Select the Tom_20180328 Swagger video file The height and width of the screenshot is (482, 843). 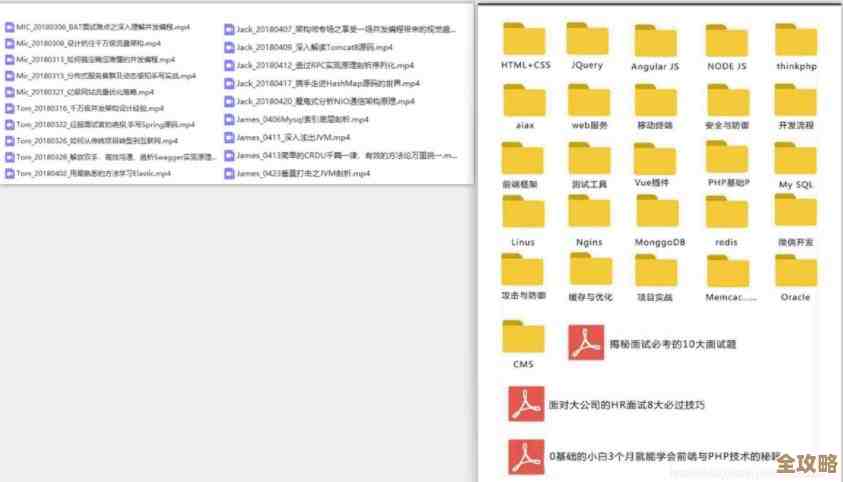click(110, 157)
